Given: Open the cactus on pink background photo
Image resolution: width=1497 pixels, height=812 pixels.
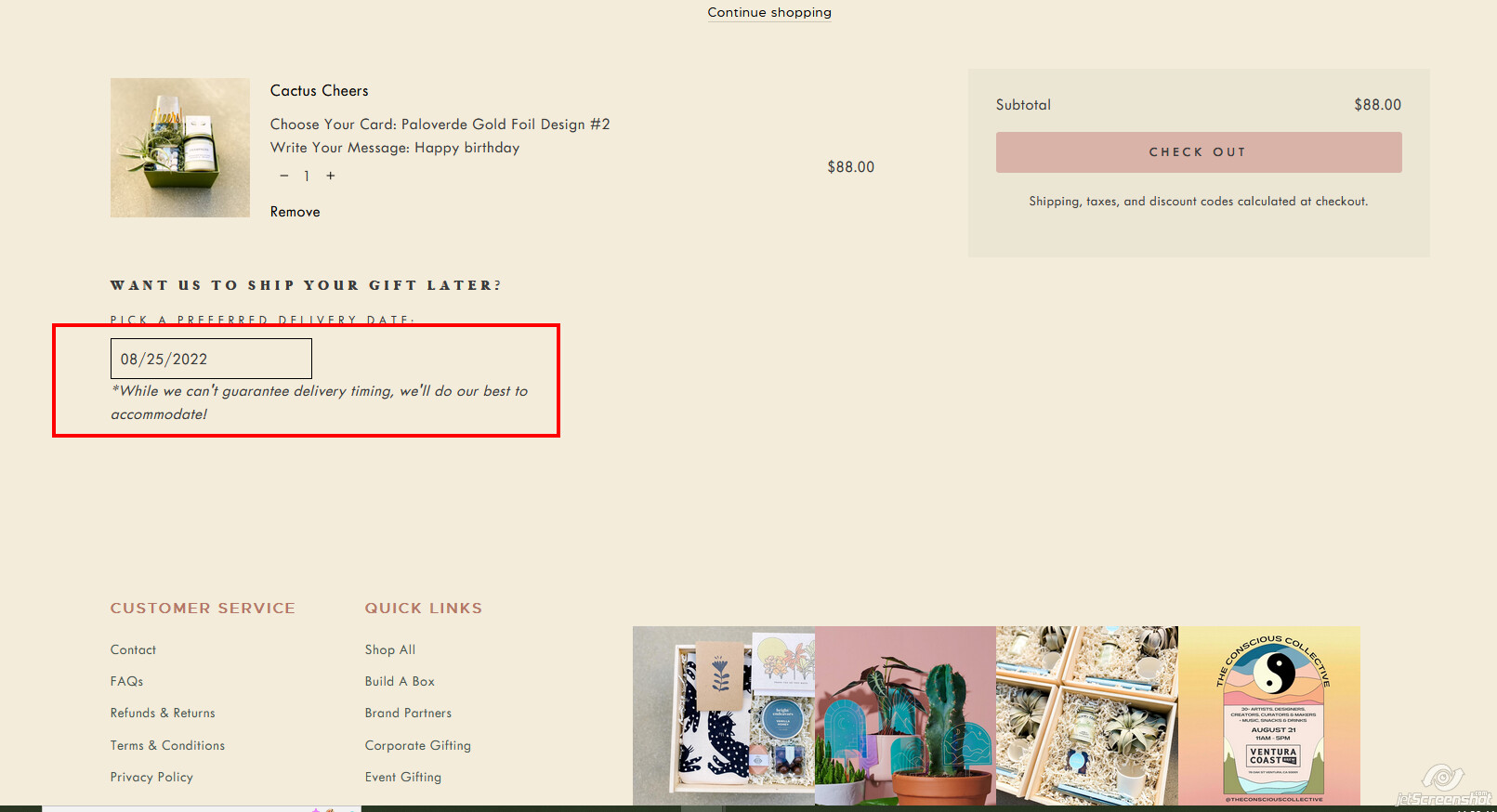Looking at the screenshot, I should [x=905, y=715].
